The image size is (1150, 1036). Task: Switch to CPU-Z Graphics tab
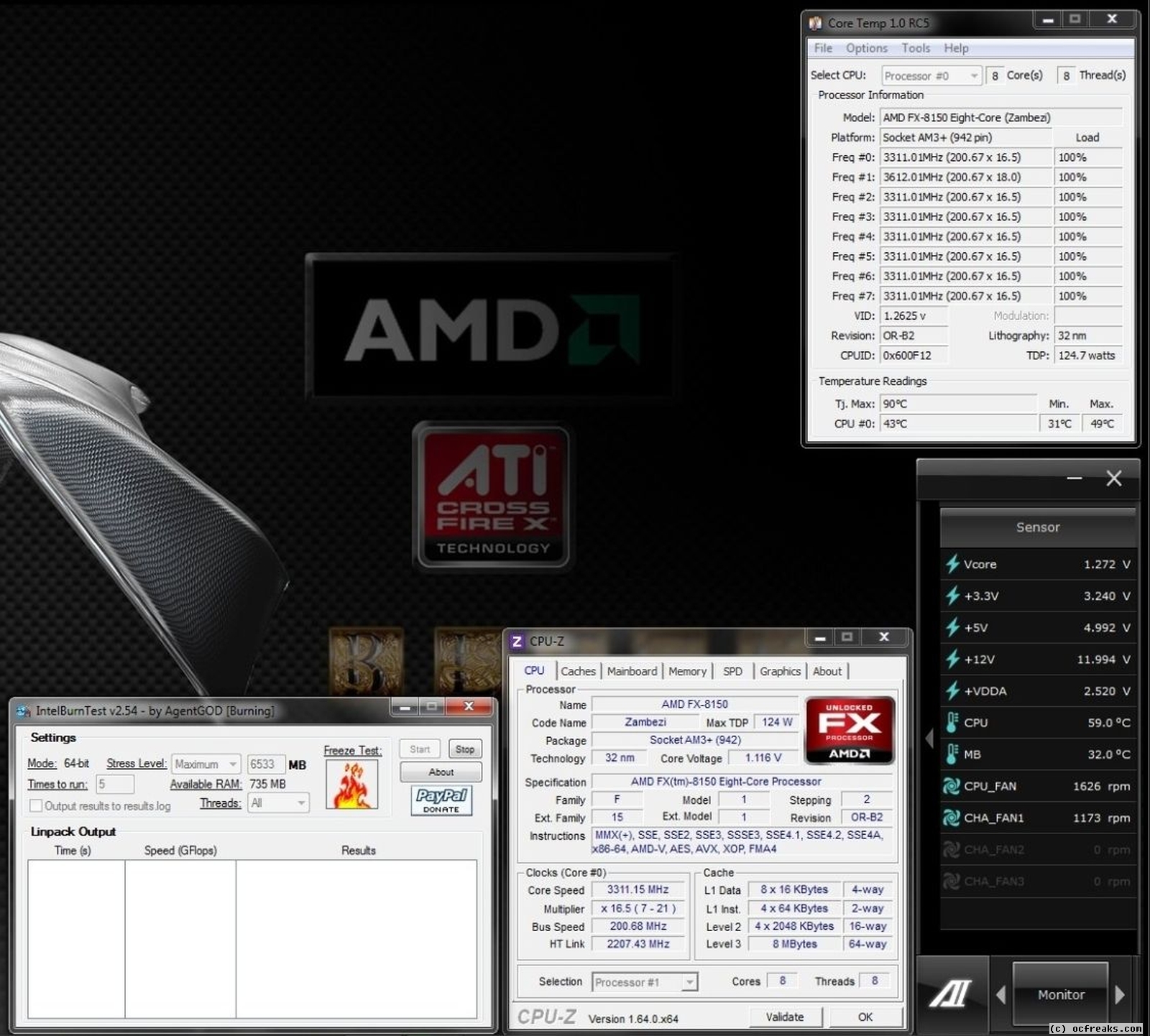[x=780, y=671]
